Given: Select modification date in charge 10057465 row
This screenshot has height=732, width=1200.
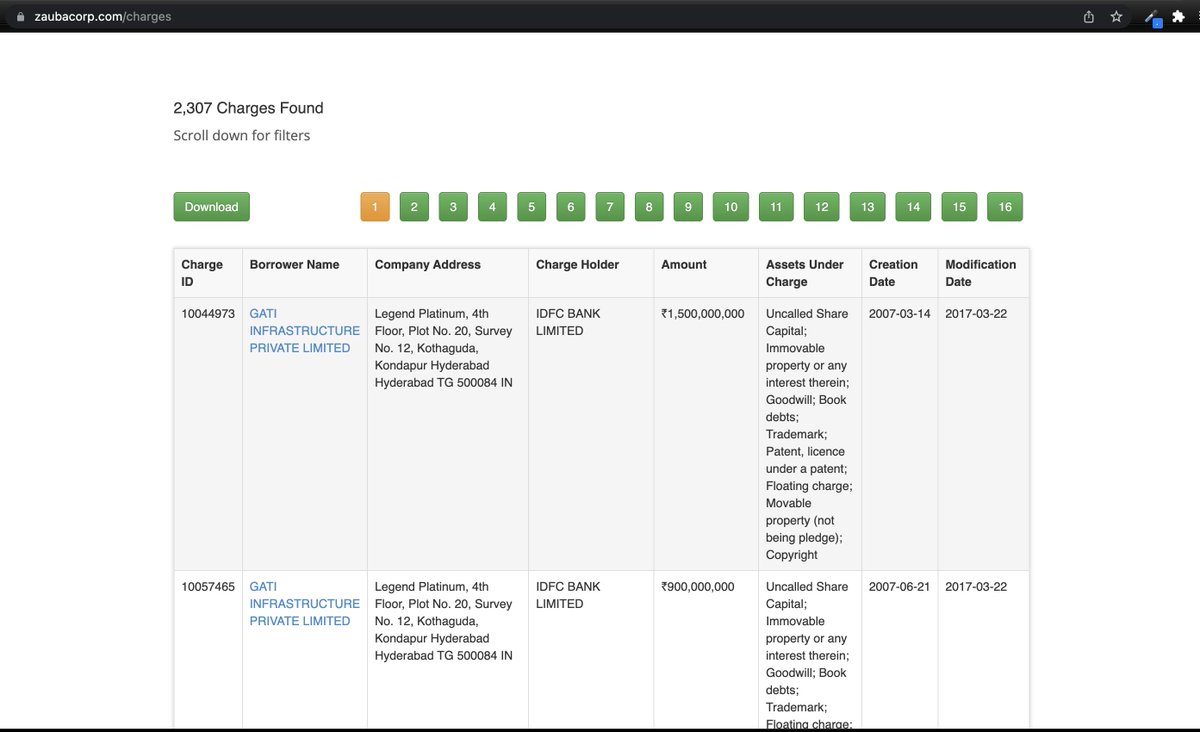Looking at the screenshot, I should (976, 586).
